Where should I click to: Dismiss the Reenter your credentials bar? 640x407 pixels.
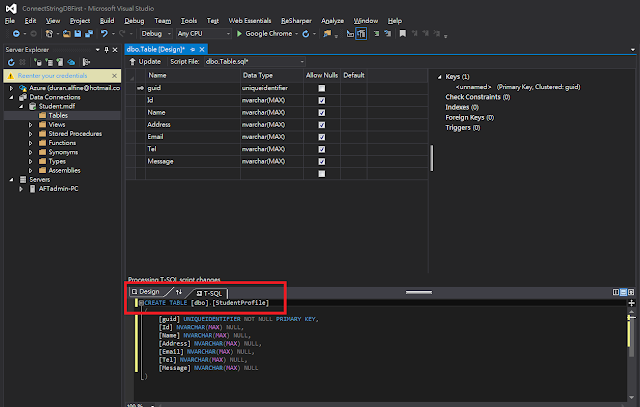click(114, 74)
